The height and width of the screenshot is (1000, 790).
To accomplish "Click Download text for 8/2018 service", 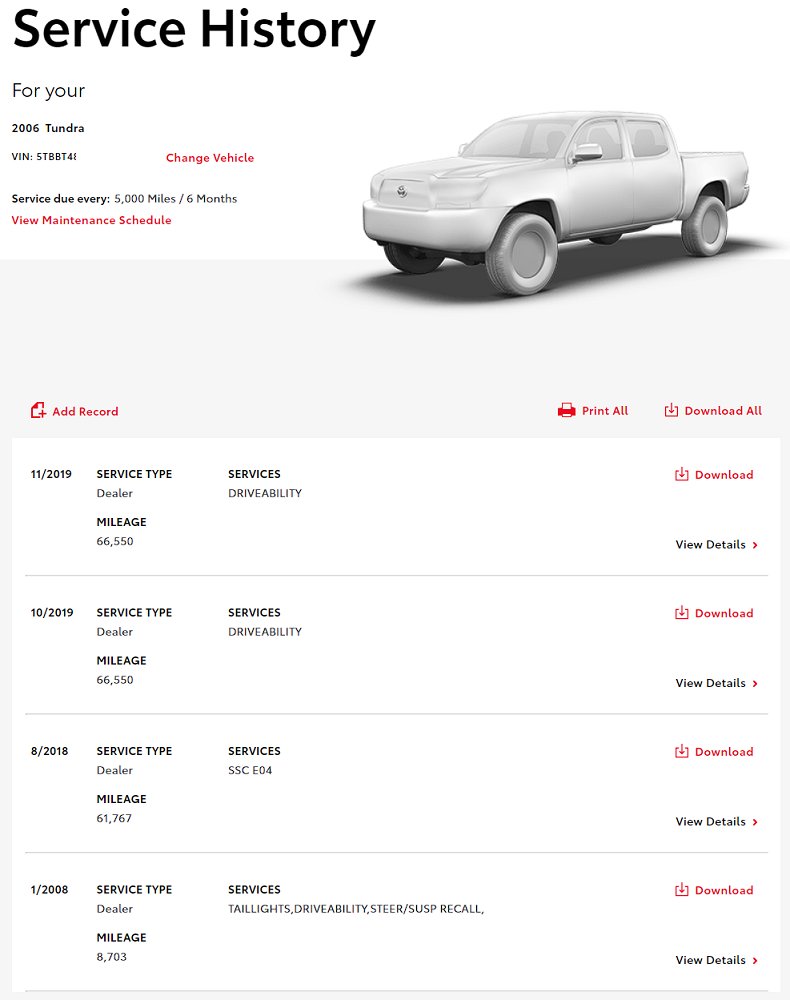I will tap(724, 751).
